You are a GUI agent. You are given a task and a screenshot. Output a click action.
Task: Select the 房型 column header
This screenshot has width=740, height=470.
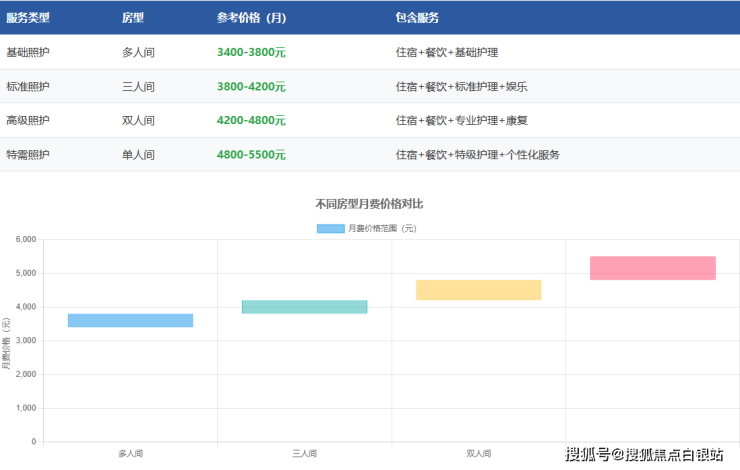tap(133, 18)
